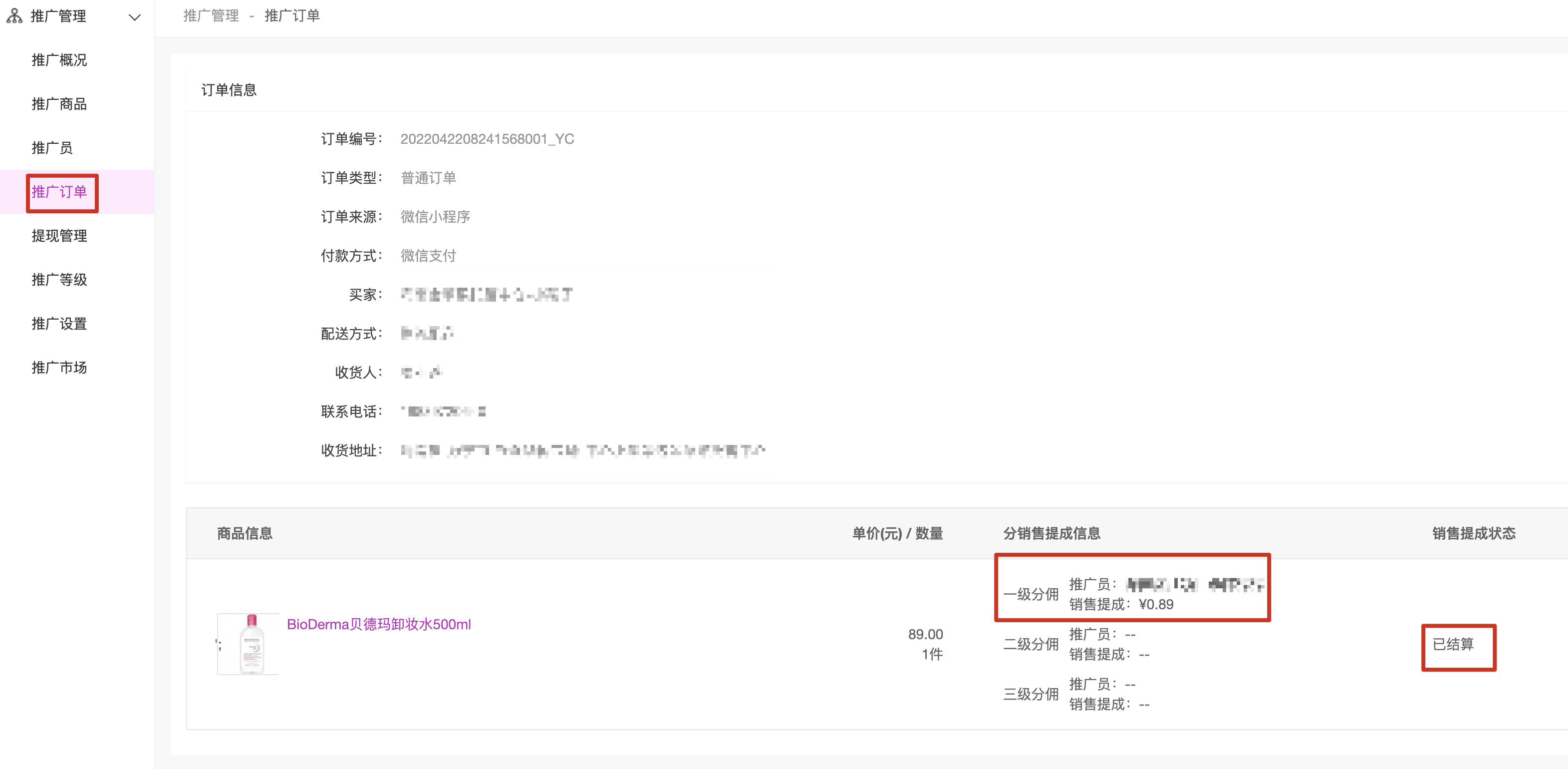The width and height of the screenshot is (1568, 769).
Task: Open 提现管理 page
Action: tap(59, 236)
